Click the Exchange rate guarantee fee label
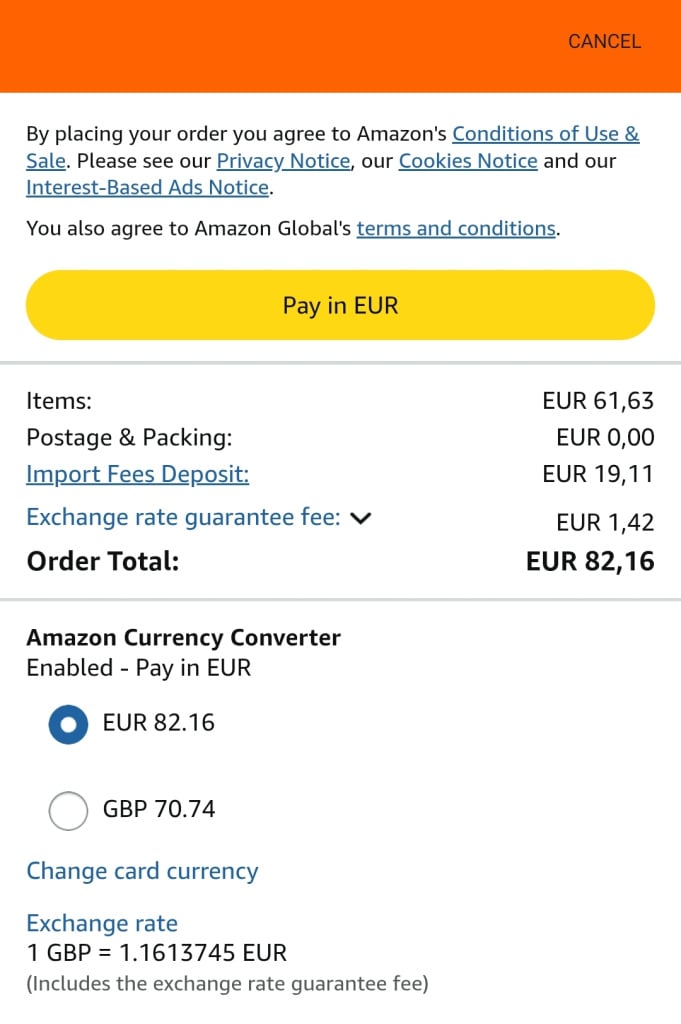This screenshot has height=1024, width=681. 183,518
